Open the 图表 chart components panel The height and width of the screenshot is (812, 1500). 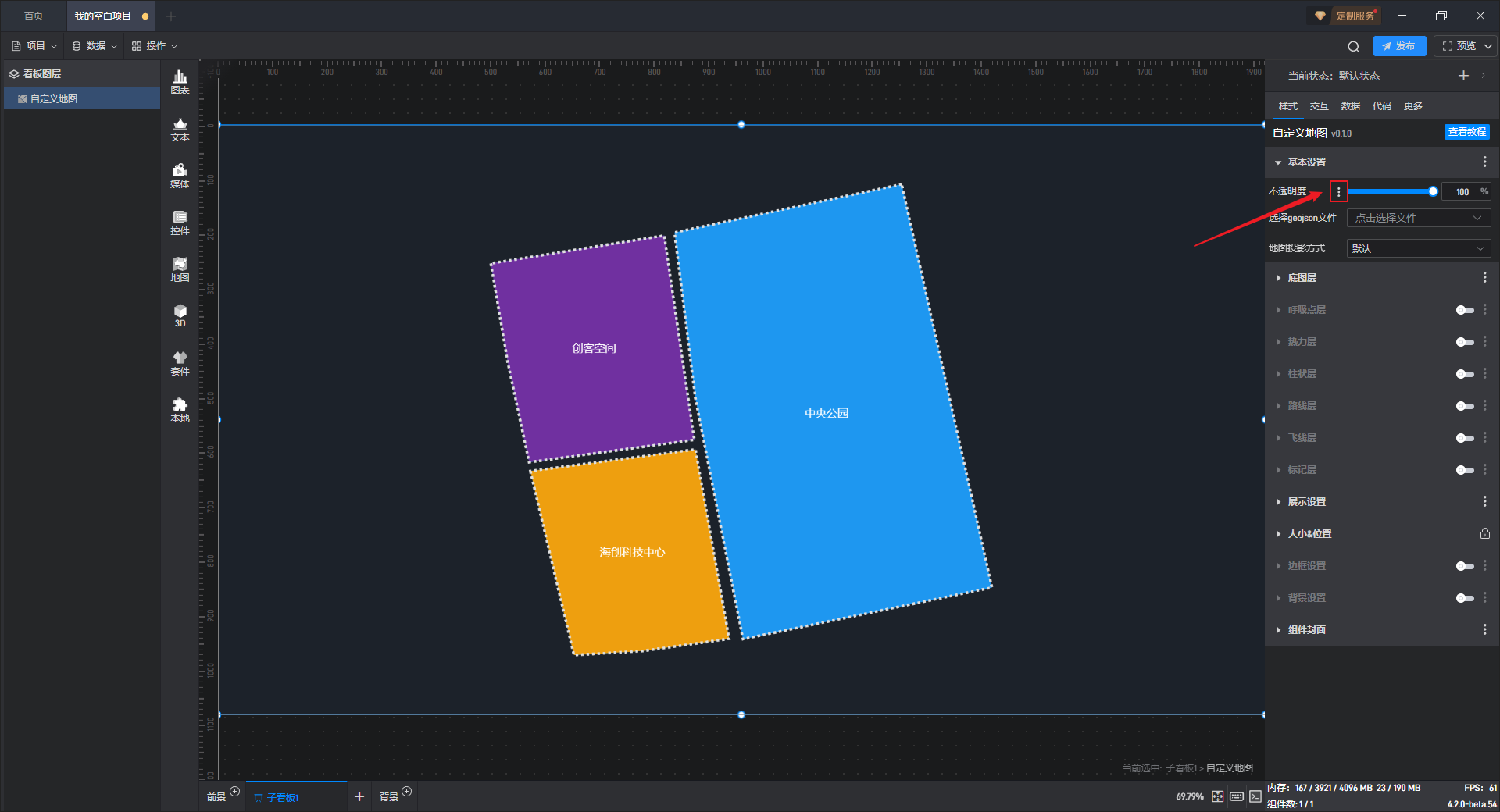pyautogui.click(x=180, y=82)
